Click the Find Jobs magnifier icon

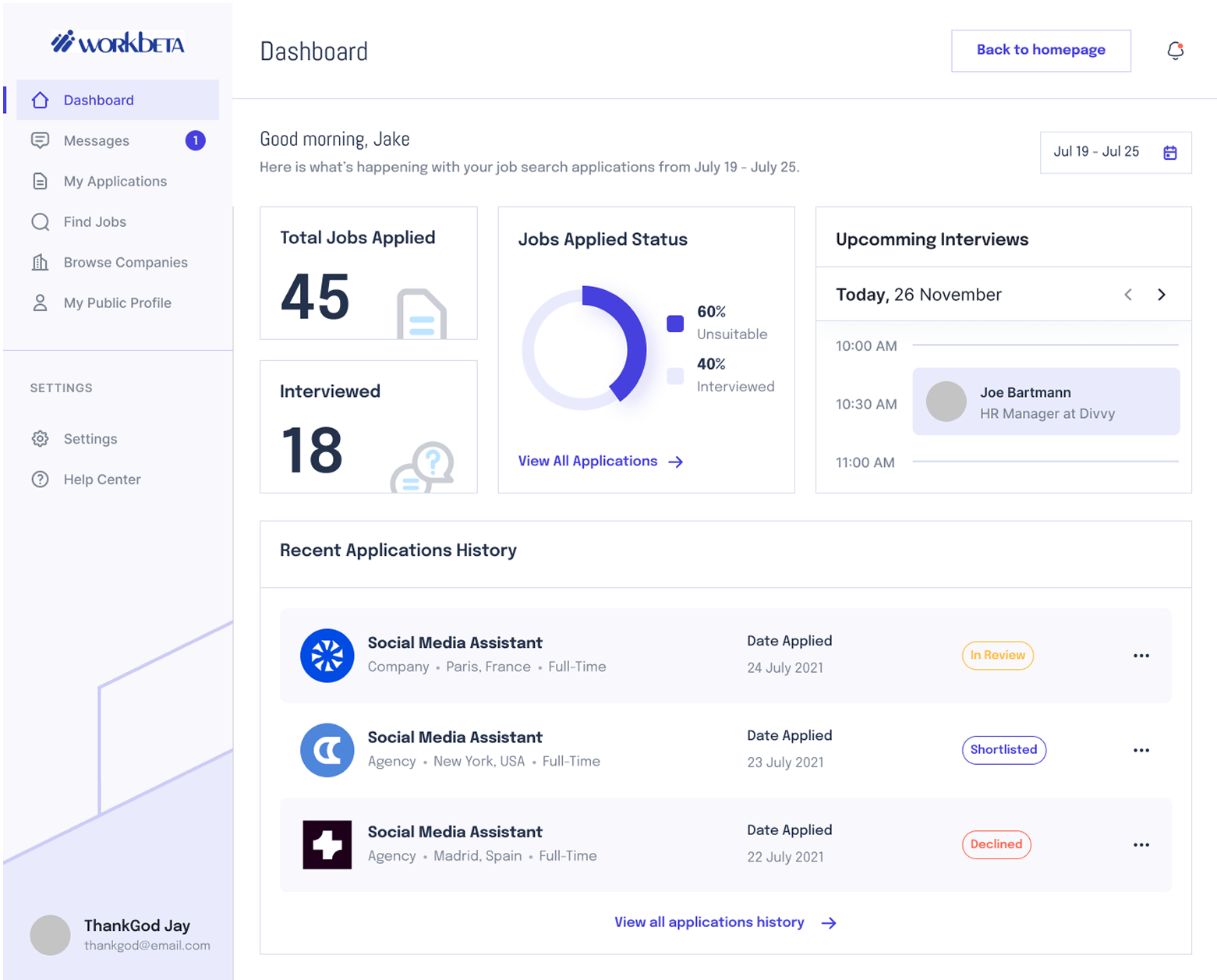tap(41, 222)
